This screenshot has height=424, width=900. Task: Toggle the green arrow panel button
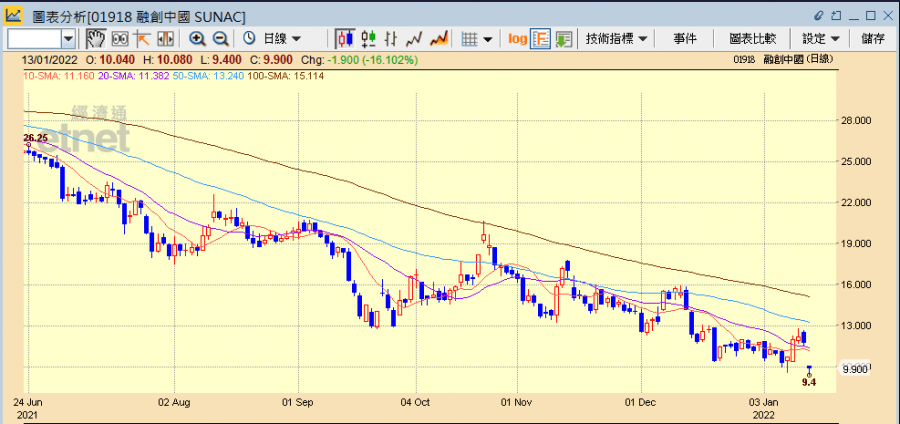coord(563,38)
